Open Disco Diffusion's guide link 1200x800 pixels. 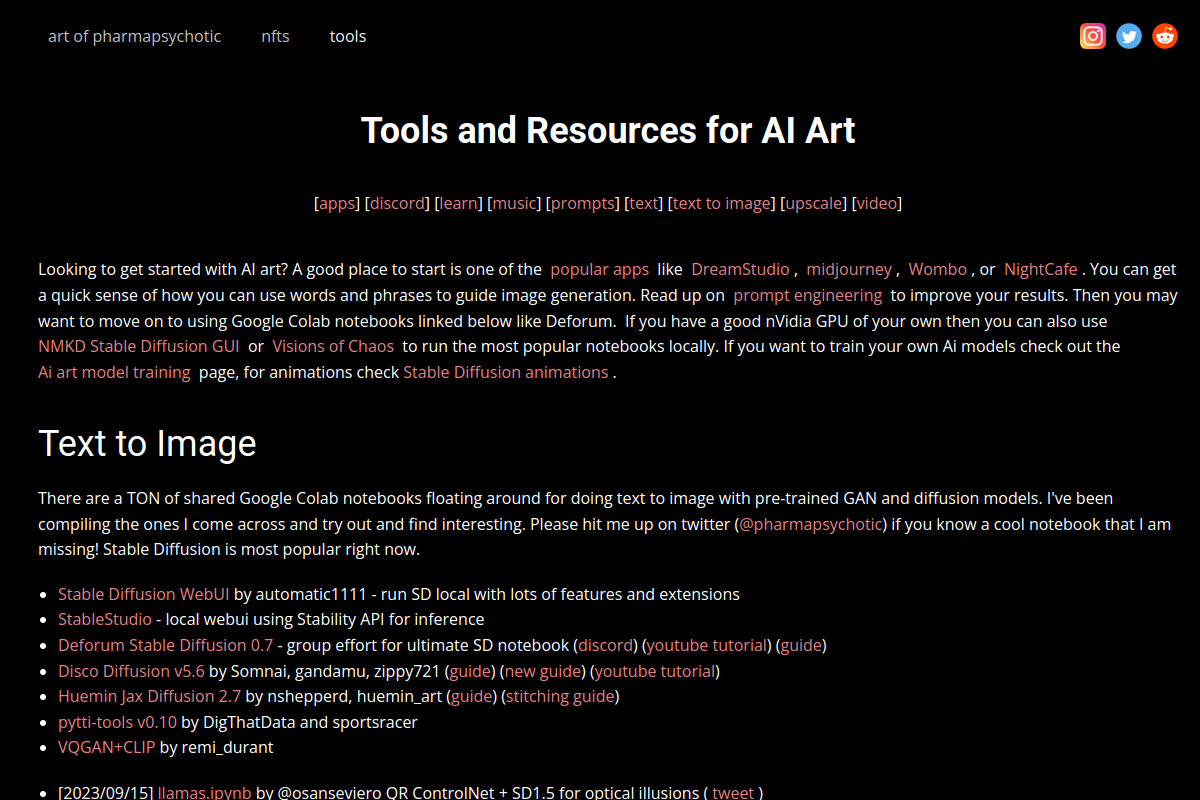(470, 671)
